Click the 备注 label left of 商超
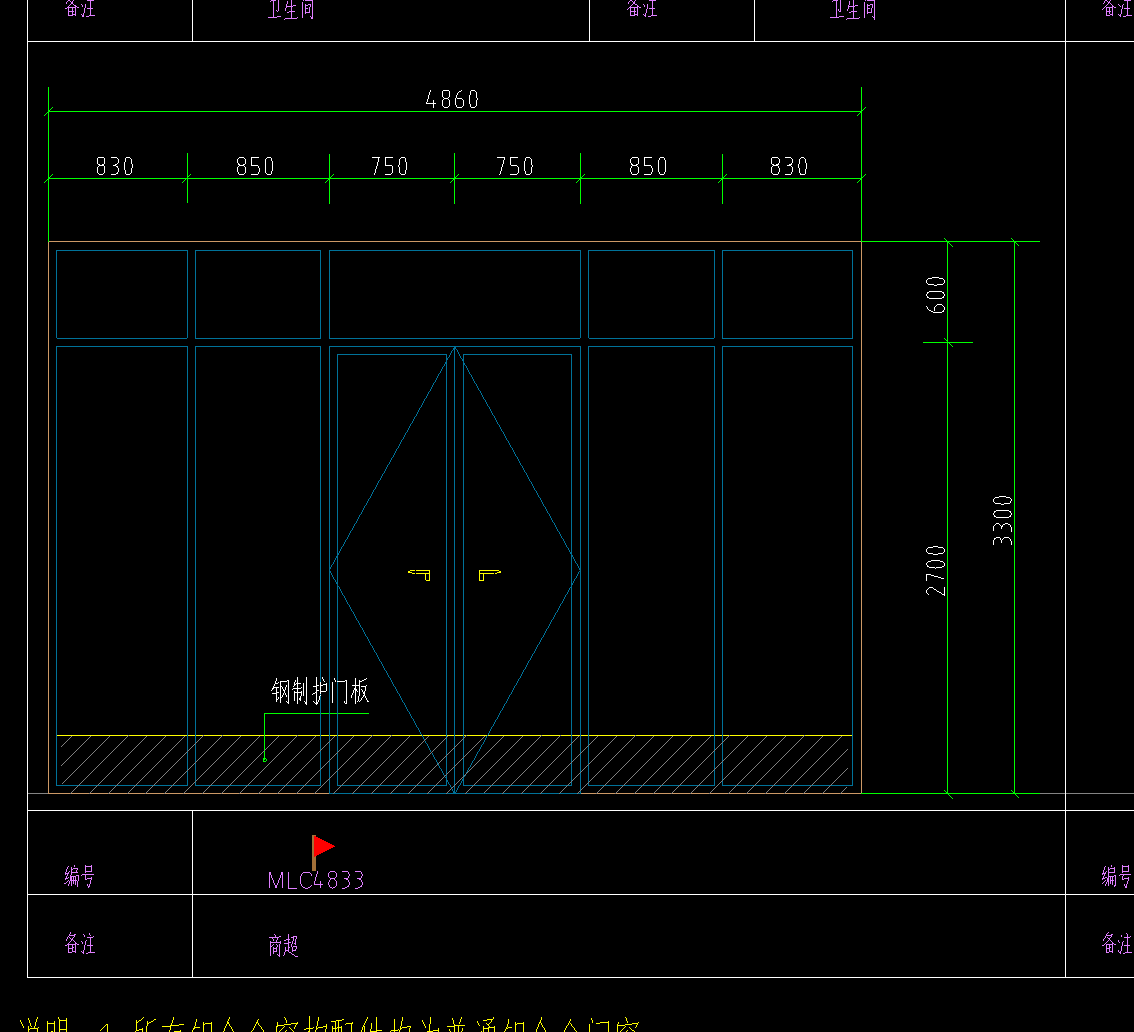The width and height of the screenshot is (1134, 1032). tap(80, 943)
